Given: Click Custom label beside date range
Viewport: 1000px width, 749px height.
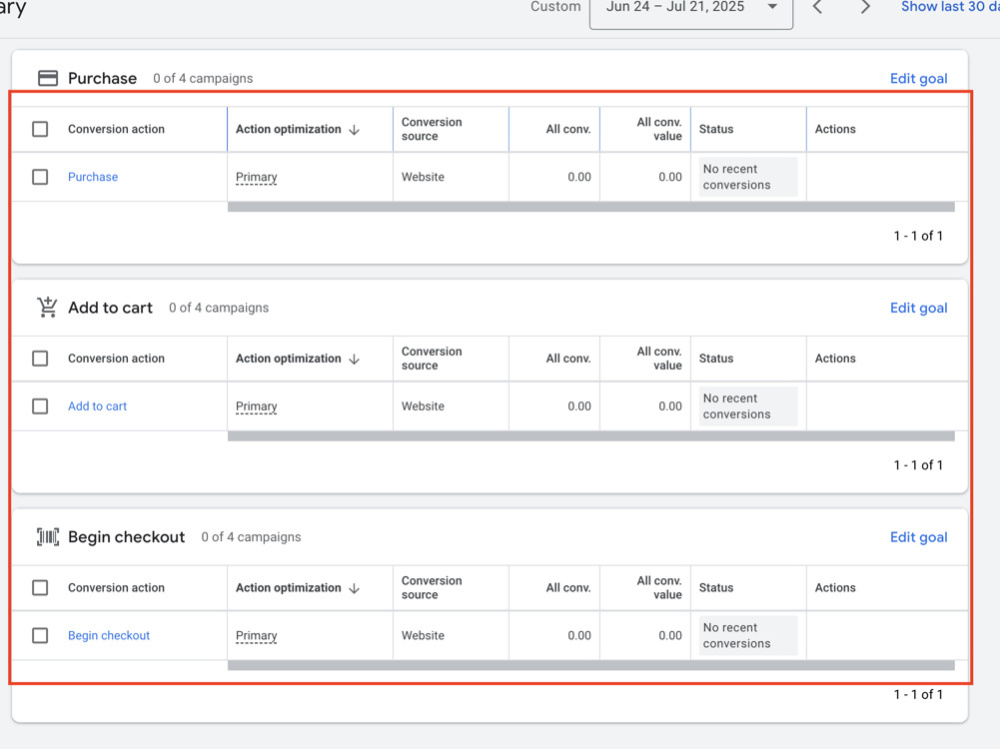Looking at the screenshot, I should tap(555, 7).
